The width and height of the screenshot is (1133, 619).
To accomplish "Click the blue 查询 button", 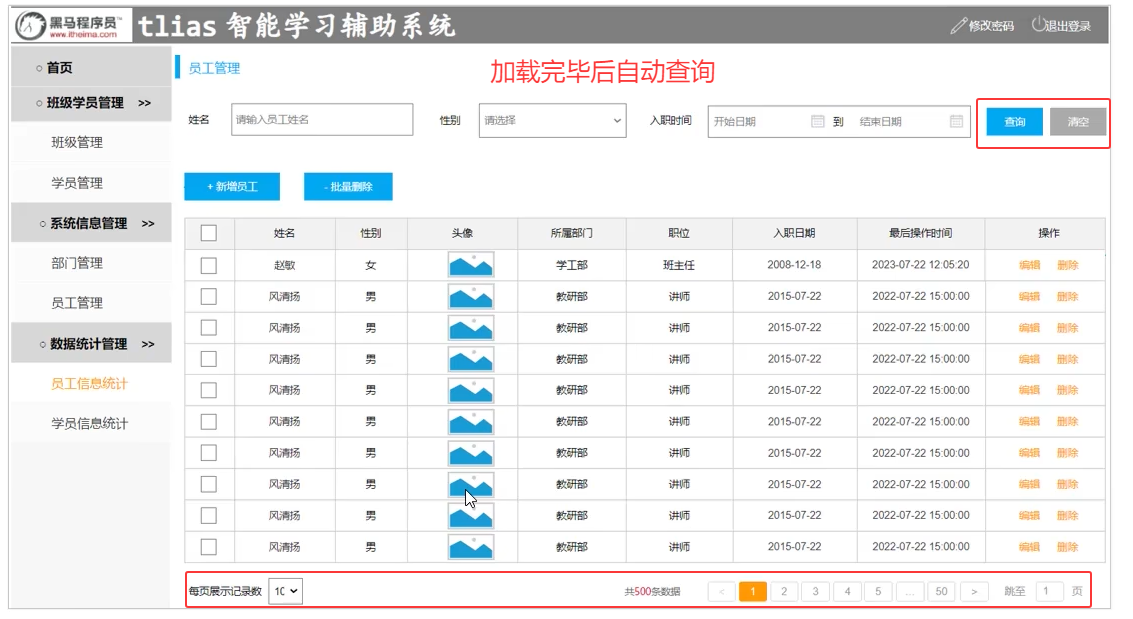I will point(1014,122).
